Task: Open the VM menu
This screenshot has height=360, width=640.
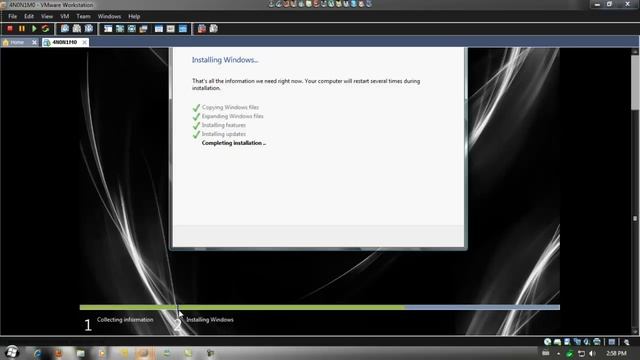Action: [x=64, y=16]
